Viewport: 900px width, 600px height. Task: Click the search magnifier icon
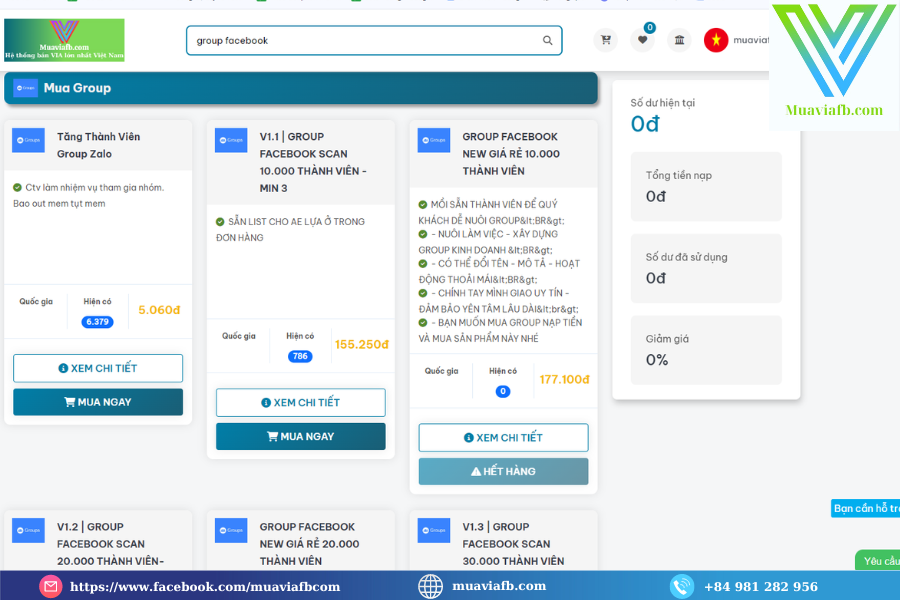pyautogui.click(x=548, y=40)
